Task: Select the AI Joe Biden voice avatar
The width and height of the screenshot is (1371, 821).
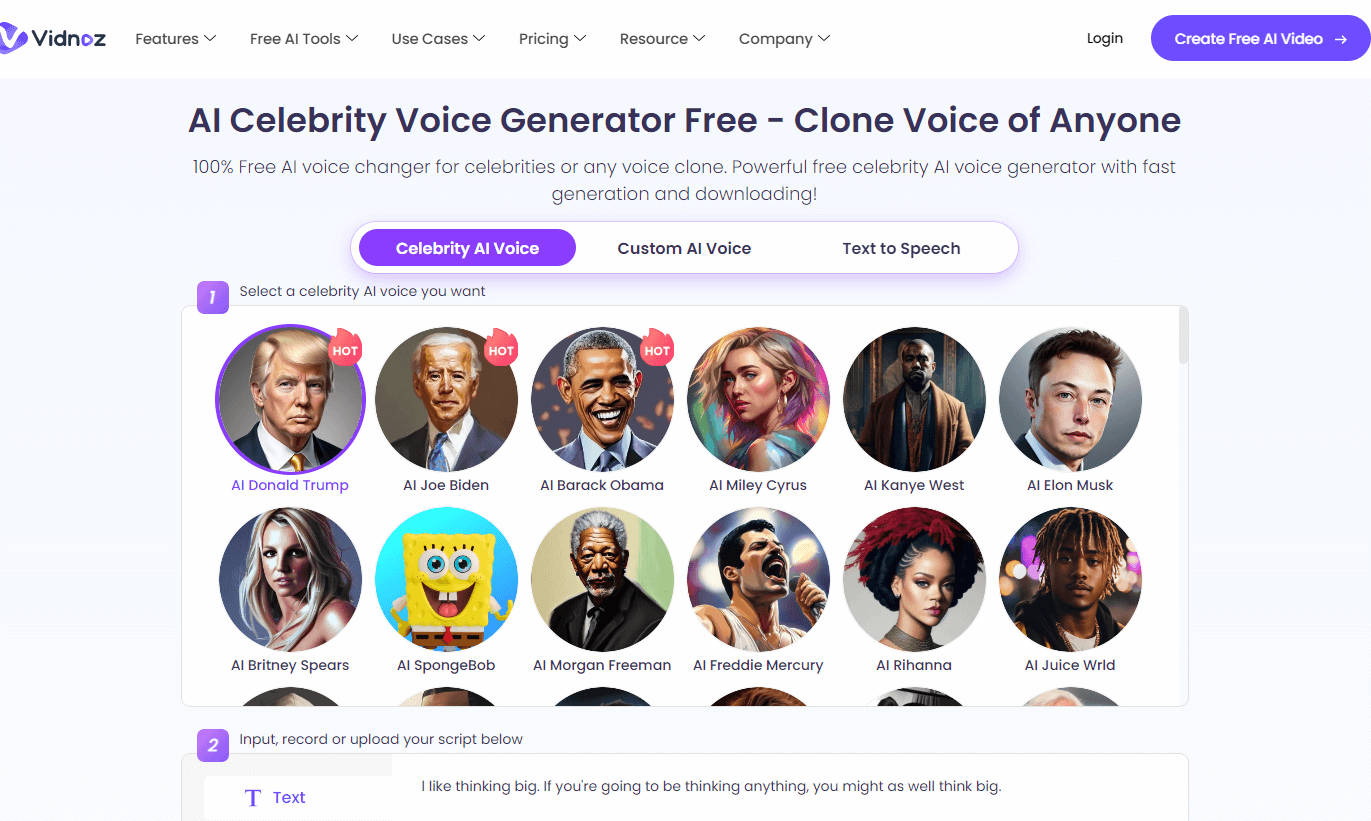Action: tap(446, 399)
